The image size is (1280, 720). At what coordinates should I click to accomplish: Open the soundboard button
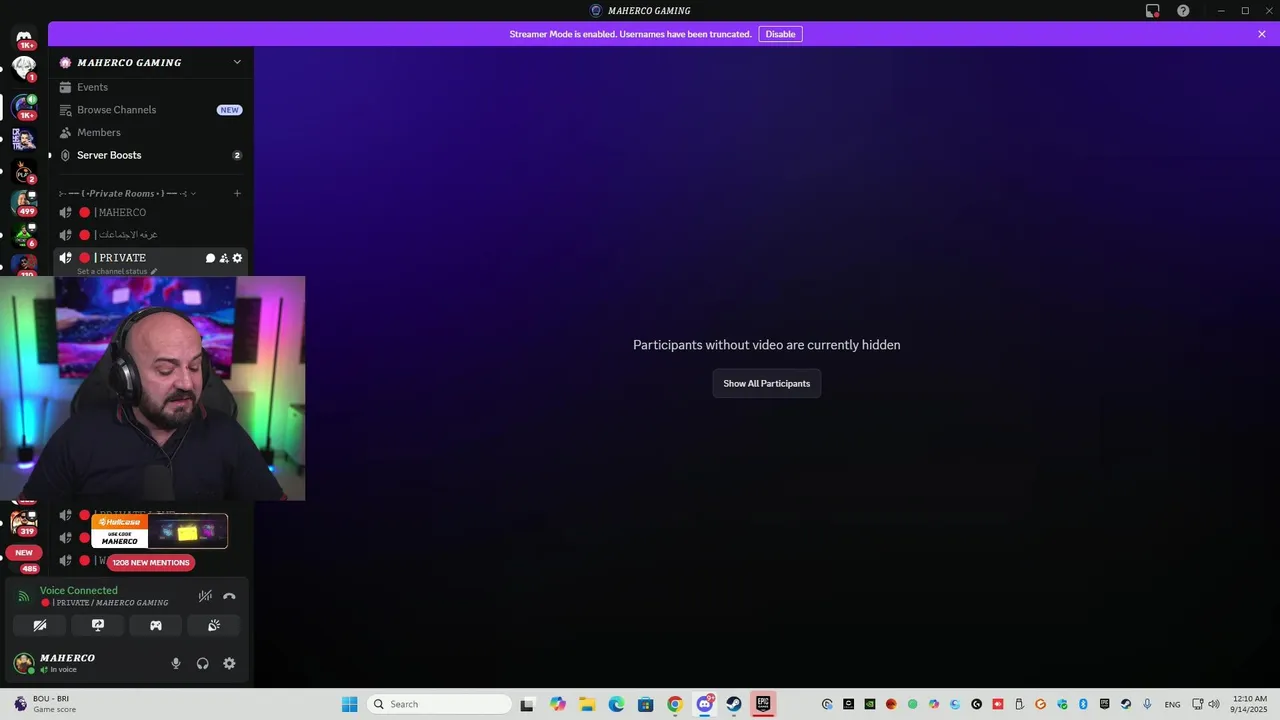214,625
